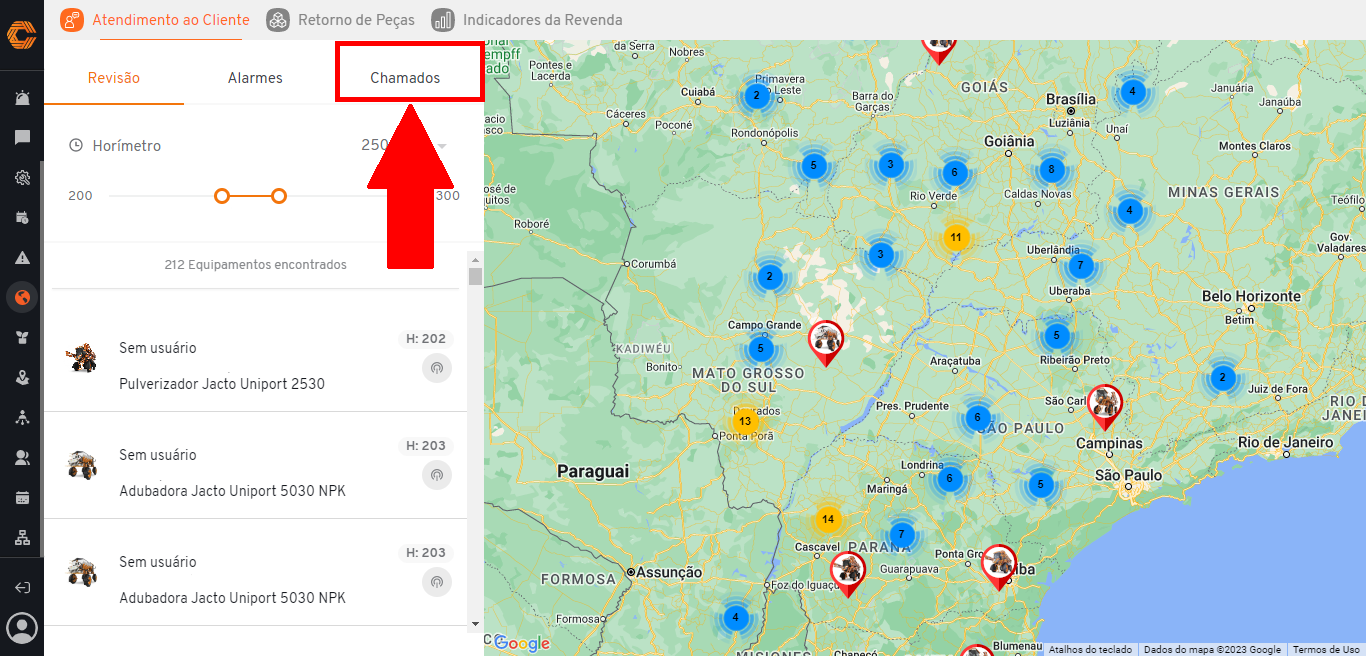Viewport: 1366px width, 656px height.
Task: Open the Retorno de Peças tab
Action: point(341,20)
